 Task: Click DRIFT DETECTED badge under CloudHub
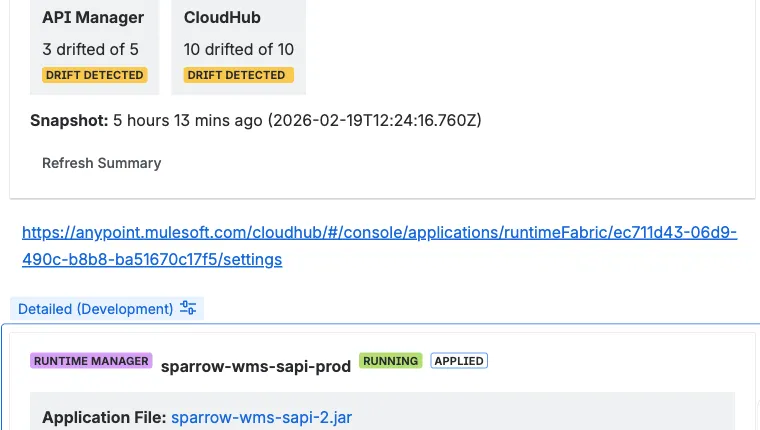(x=237, y=75)
